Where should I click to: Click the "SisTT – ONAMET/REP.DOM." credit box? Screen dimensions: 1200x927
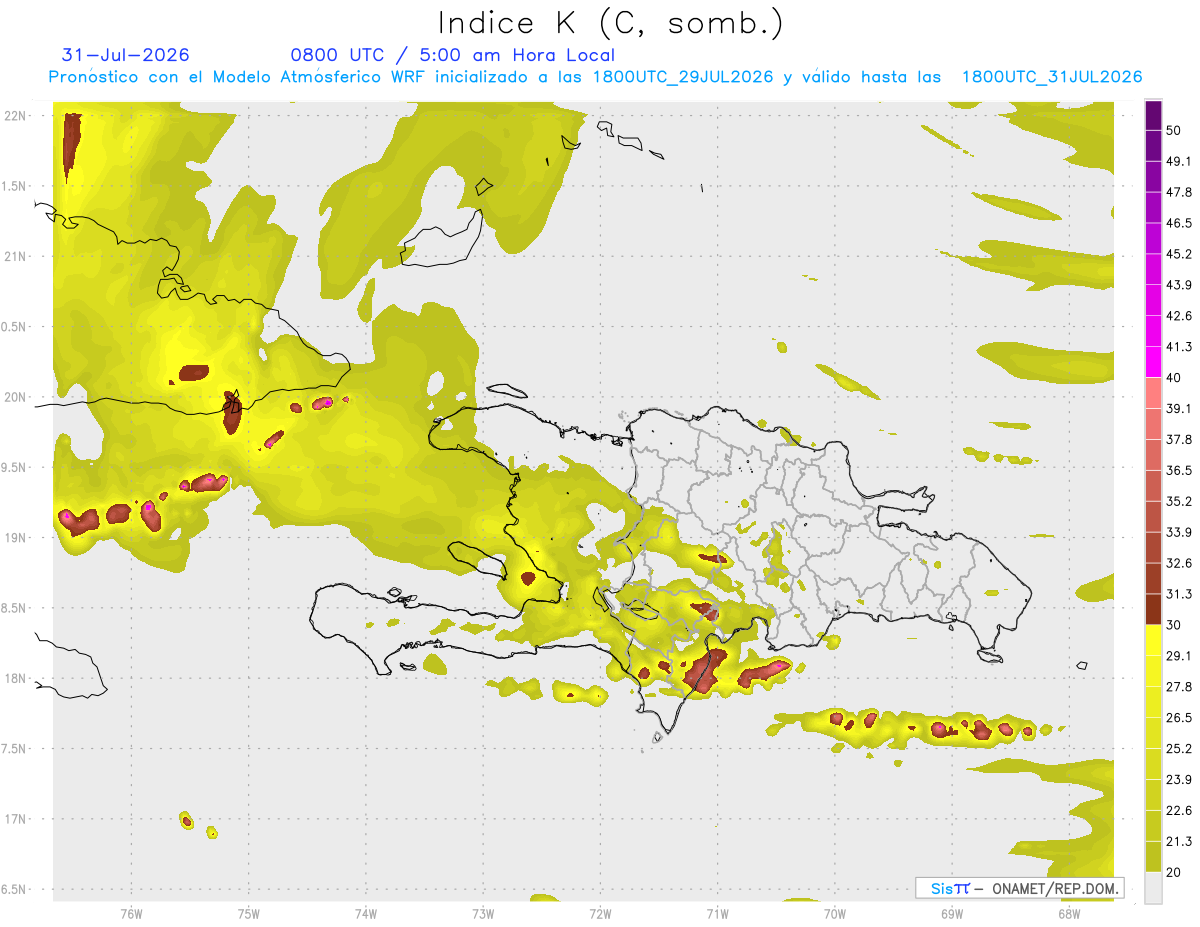(1019, 888)
